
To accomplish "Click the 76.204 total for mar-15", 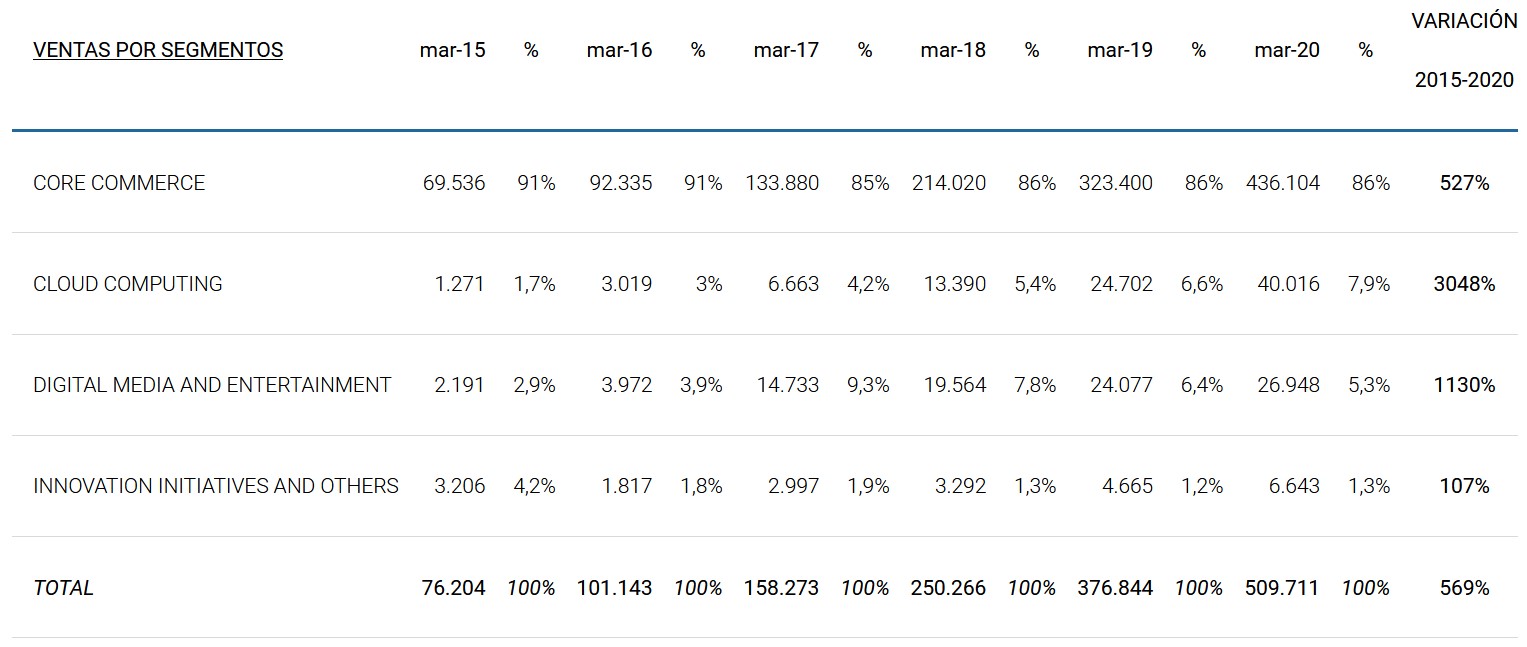I will click(453, 588).
